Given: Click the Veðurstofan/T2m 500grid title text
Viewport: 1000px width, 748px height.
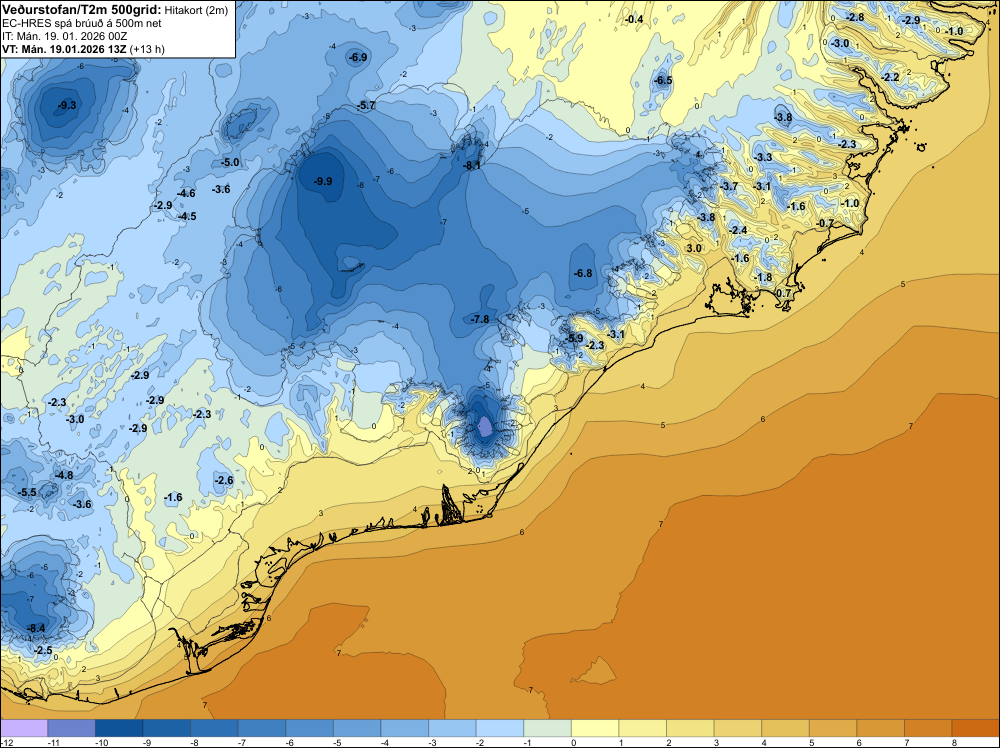Looking at the screenshot, I should (82, 9).
